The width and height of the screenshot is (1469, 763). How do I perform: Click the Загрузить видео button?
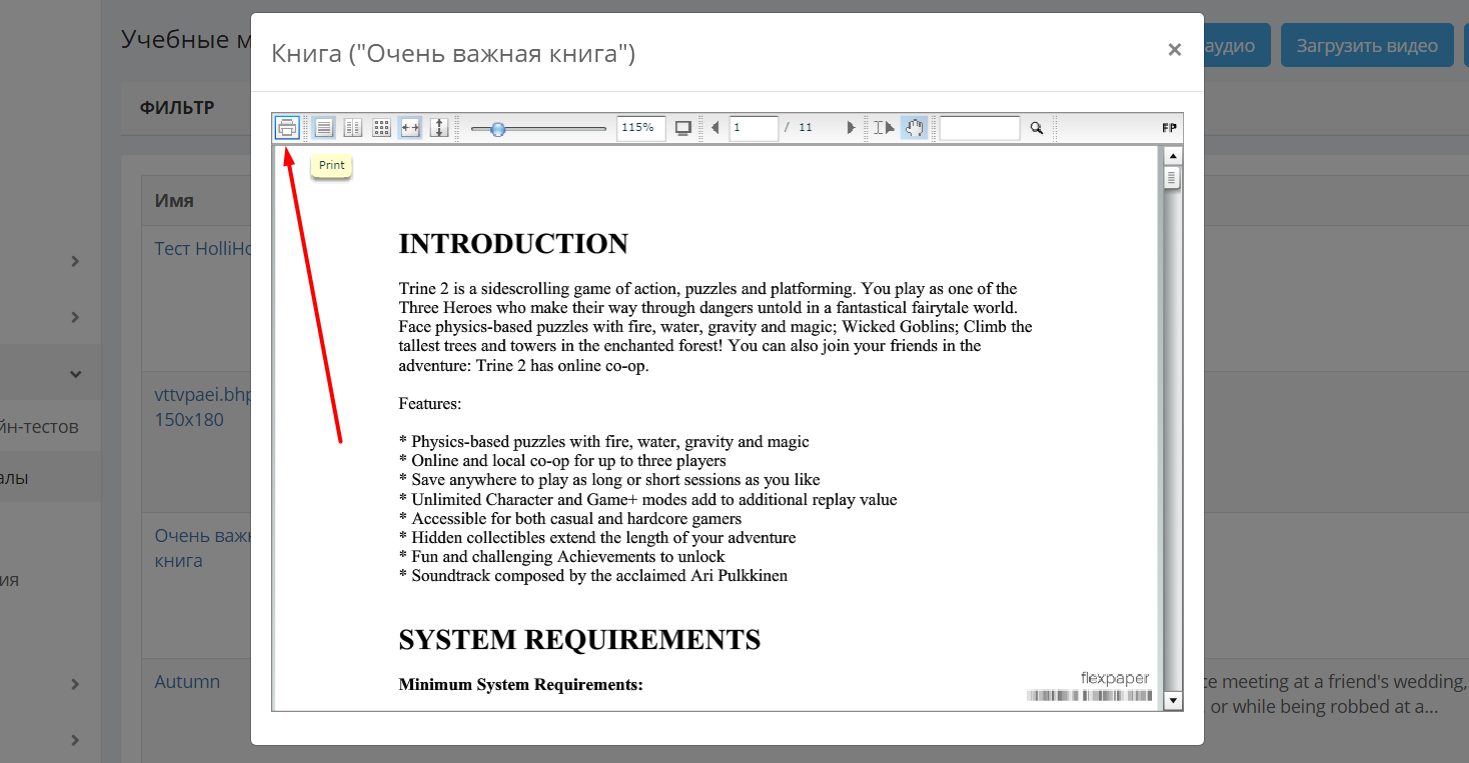coord(1367,46)
